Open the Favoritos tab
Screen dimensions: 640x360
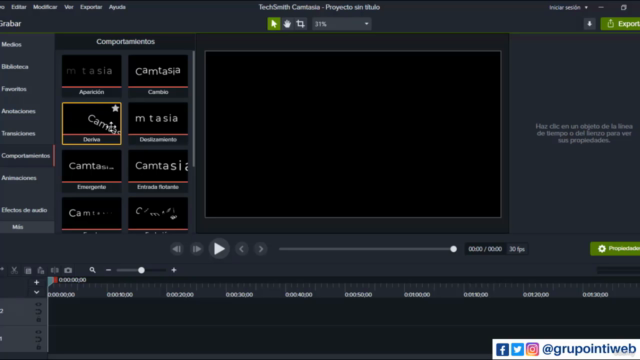tap(14, 89)
